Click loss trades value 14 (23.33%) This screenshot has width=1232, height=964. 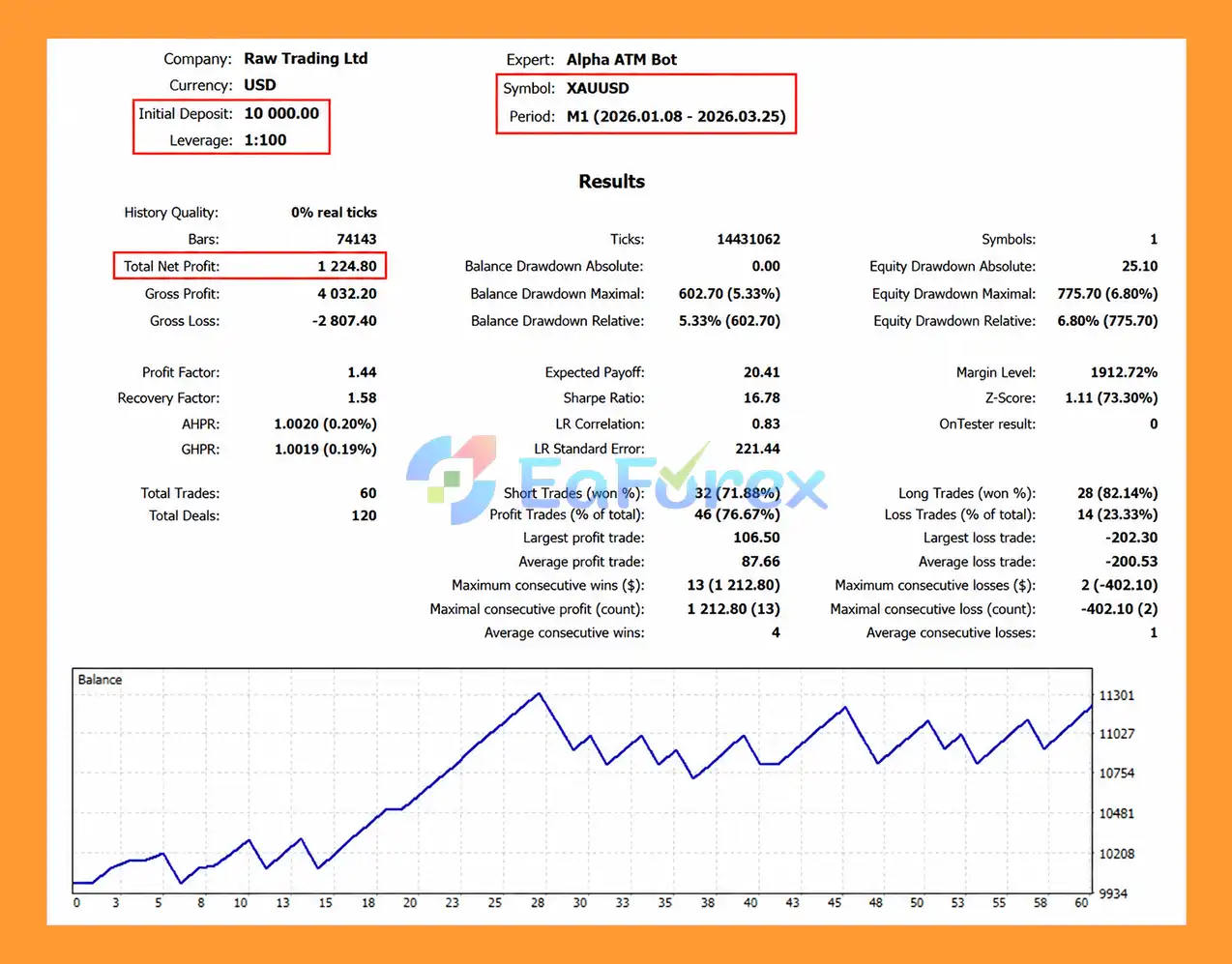[x=1117, y=514]
